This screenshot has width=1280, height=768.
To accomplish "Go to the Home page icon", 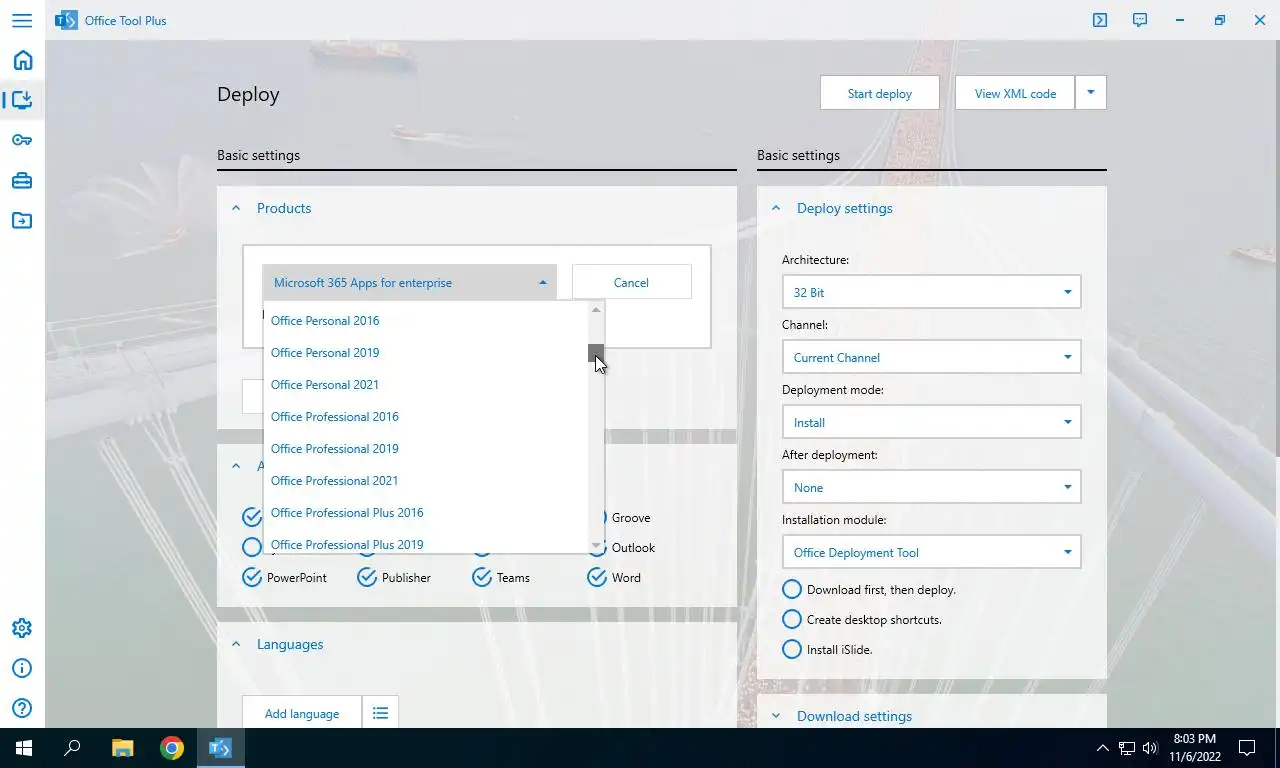I will pyautogui.click(x=22, y=60).
